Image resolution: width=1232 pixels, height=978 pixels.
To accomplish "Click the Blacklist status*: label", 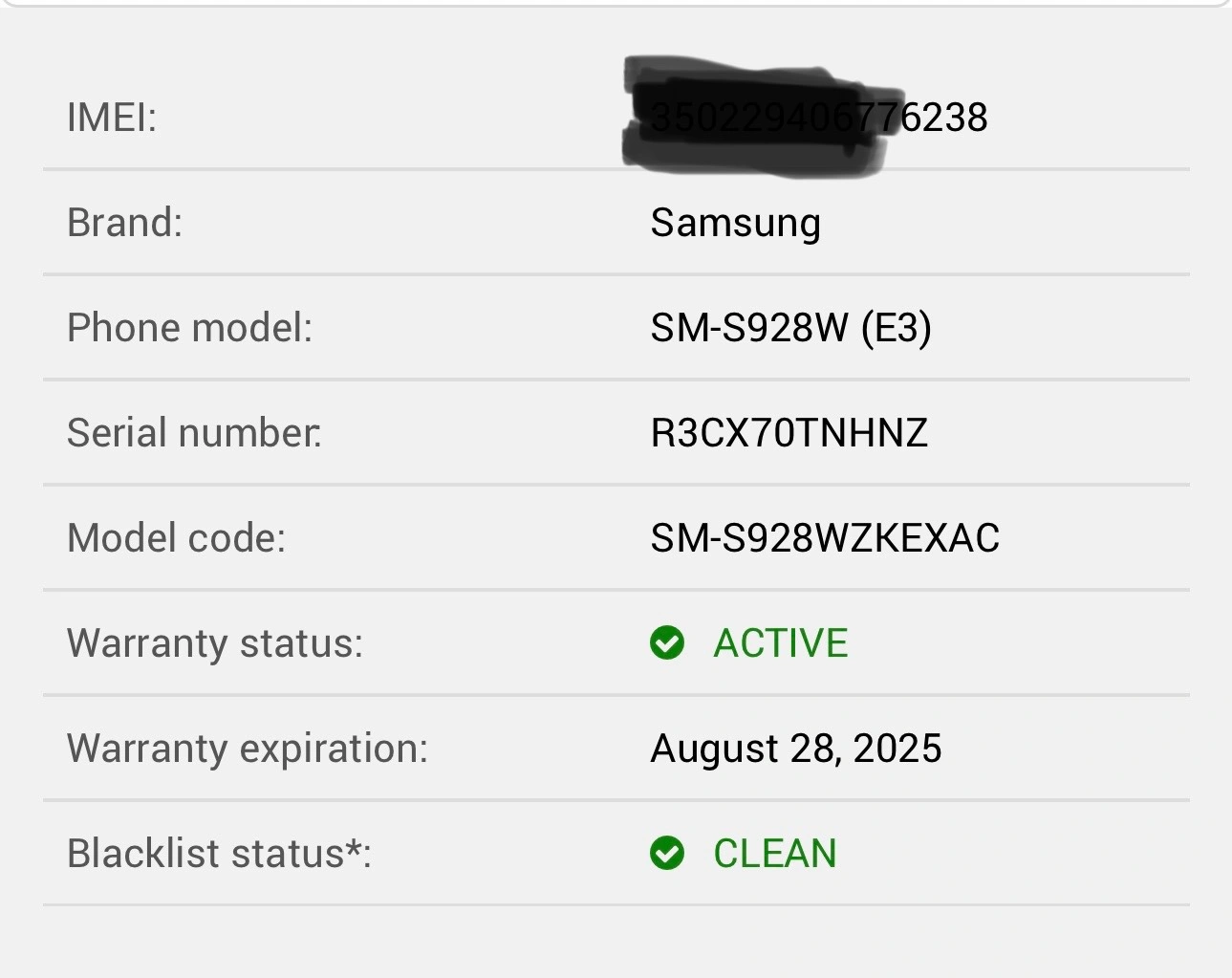I will (x=219, y=853).
